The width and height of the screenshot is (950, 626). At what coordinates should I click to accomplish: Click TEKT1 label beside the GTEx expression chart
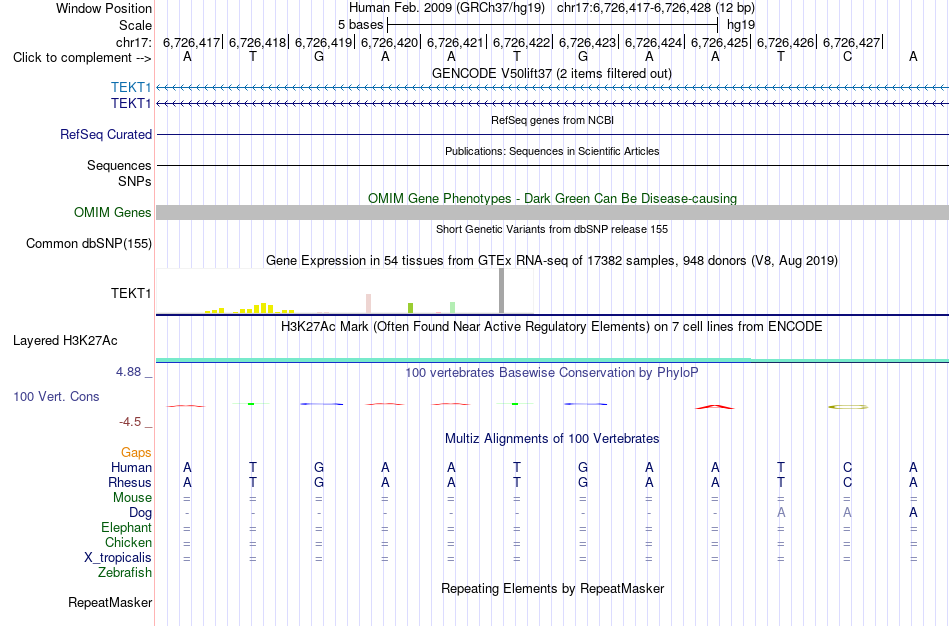pyautogui.click(x=131, y=293)
